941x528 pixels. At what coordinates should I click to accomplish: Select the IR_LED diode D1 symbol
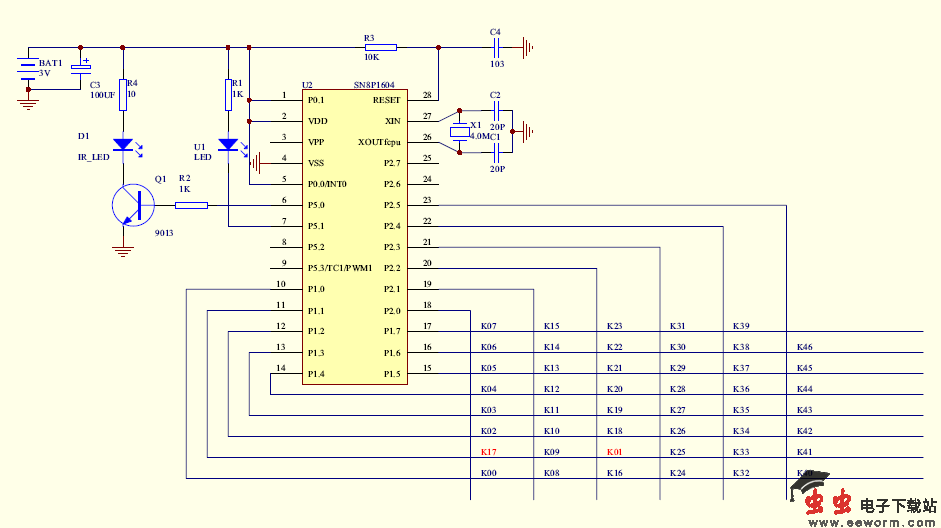coord(123,145)
